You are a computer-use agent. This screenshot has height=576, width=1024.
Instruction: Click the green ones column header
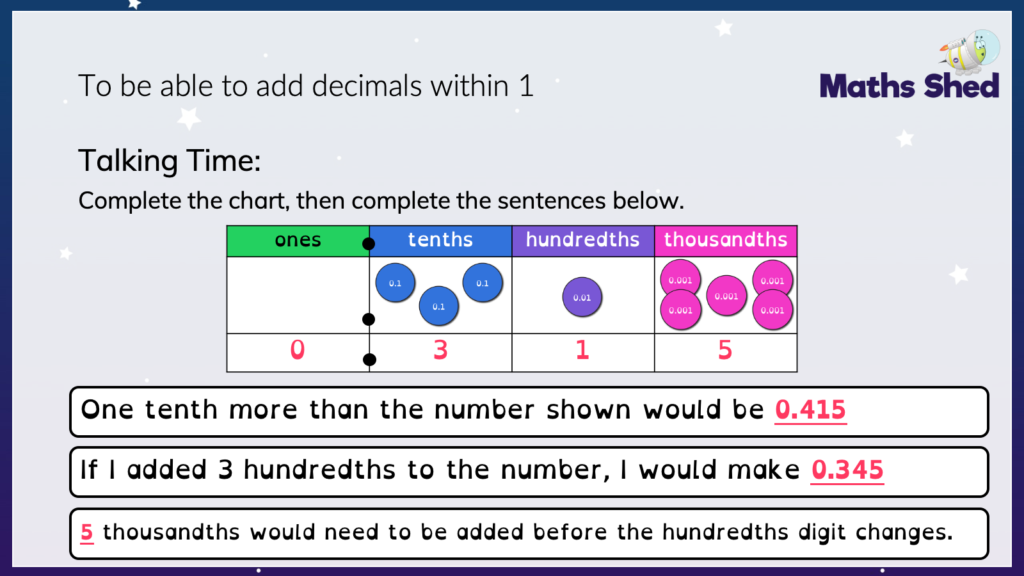pos(298,240)
